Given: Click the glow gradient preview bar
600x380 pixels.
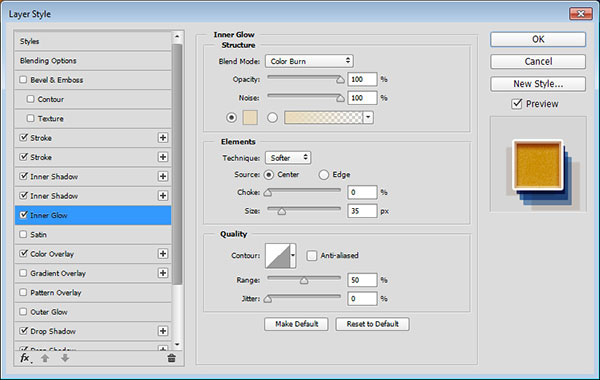Looking at the screenshot, I should coord(324,117).
